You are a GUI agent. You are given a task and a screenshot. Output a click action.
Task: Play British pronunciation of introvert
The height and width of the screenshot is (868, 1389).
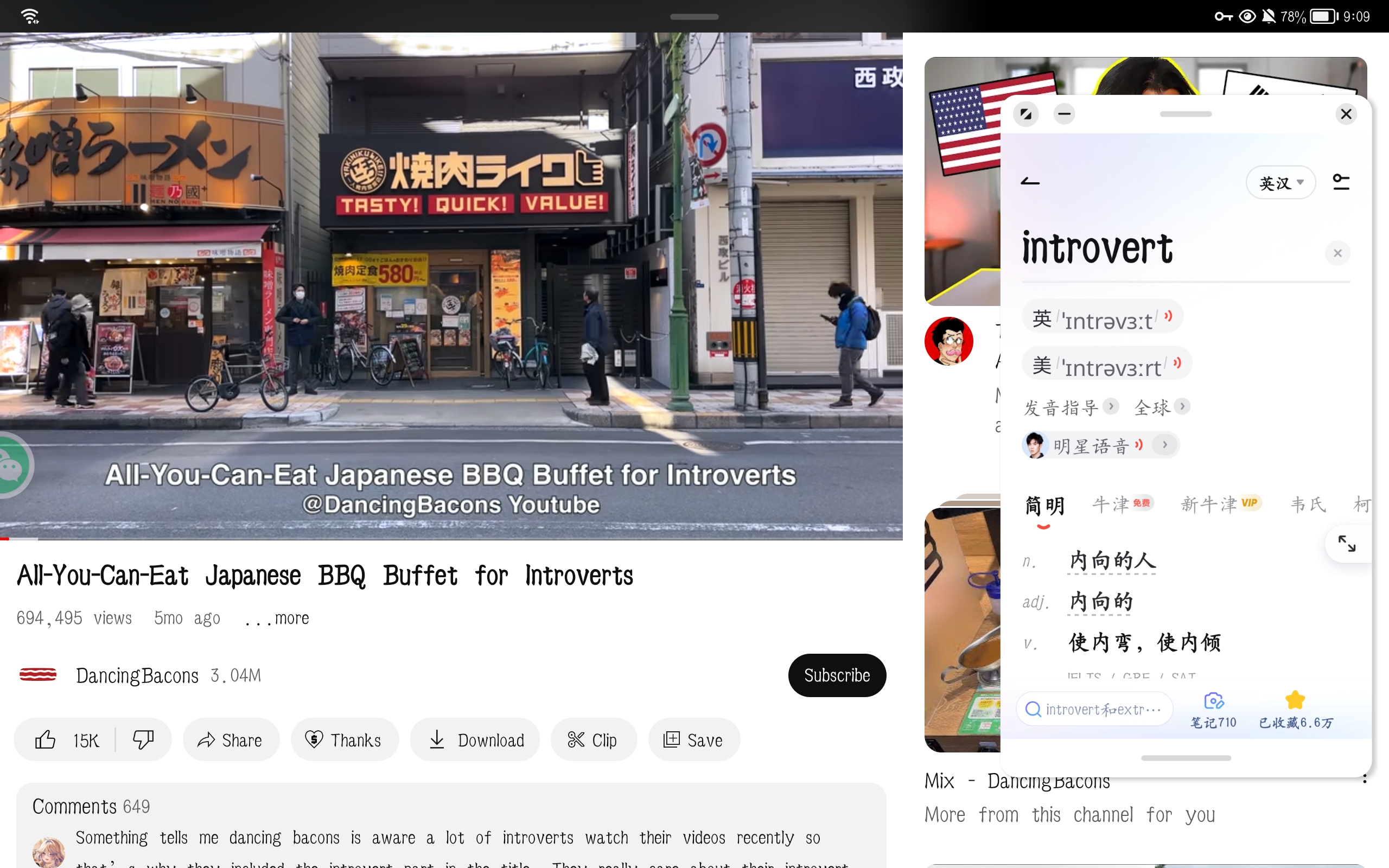[x=1168, y=316]
